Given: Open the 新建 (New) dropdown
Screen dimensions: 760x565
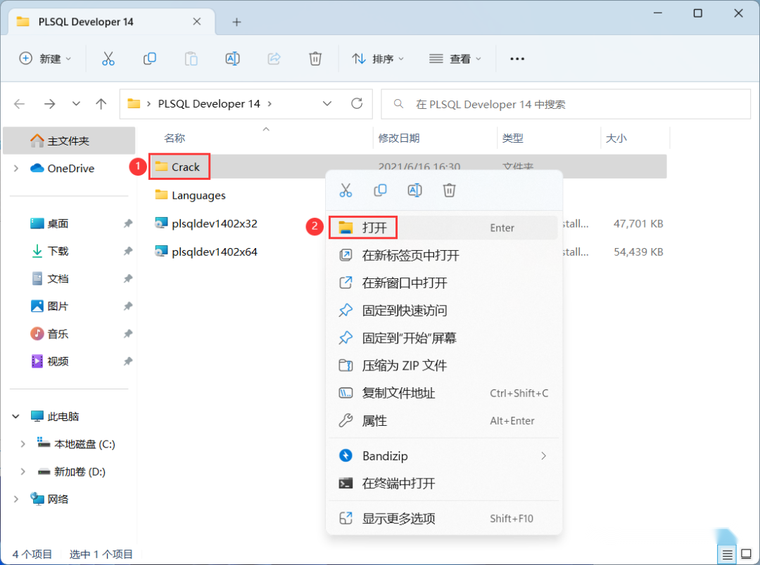Looking at the screenshot, I should coord(45,59).
